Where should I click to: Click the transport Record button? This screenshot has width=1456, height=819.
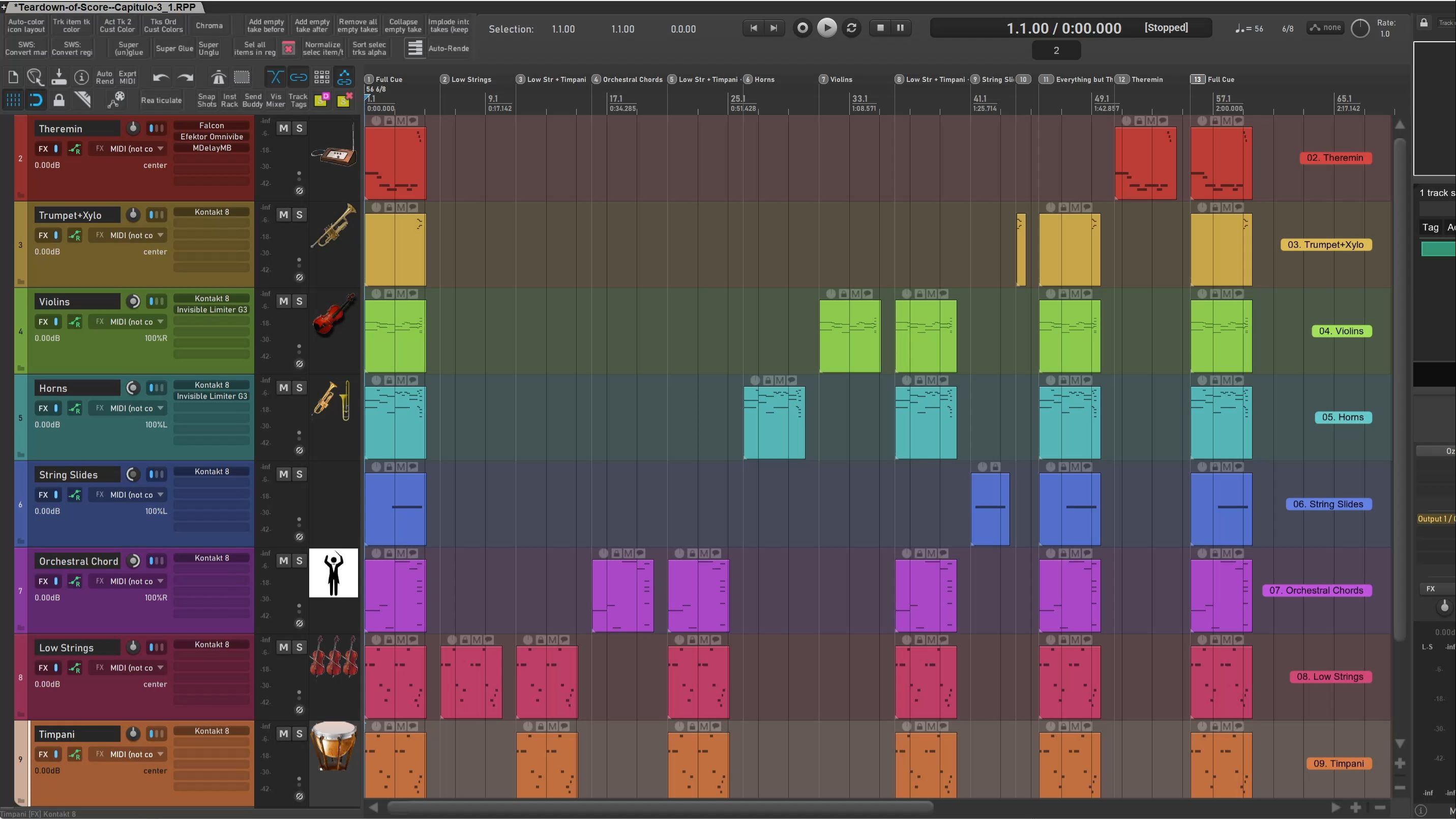tap(802, 27)
